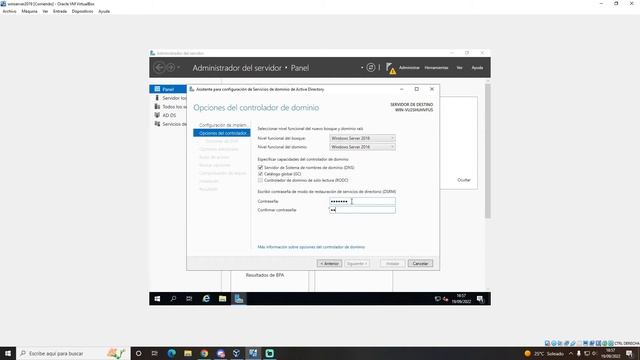The height and width of the screenshot is (360, 640).
Task: Open VirtualBox Entrada menu
Action: (60, 11)
